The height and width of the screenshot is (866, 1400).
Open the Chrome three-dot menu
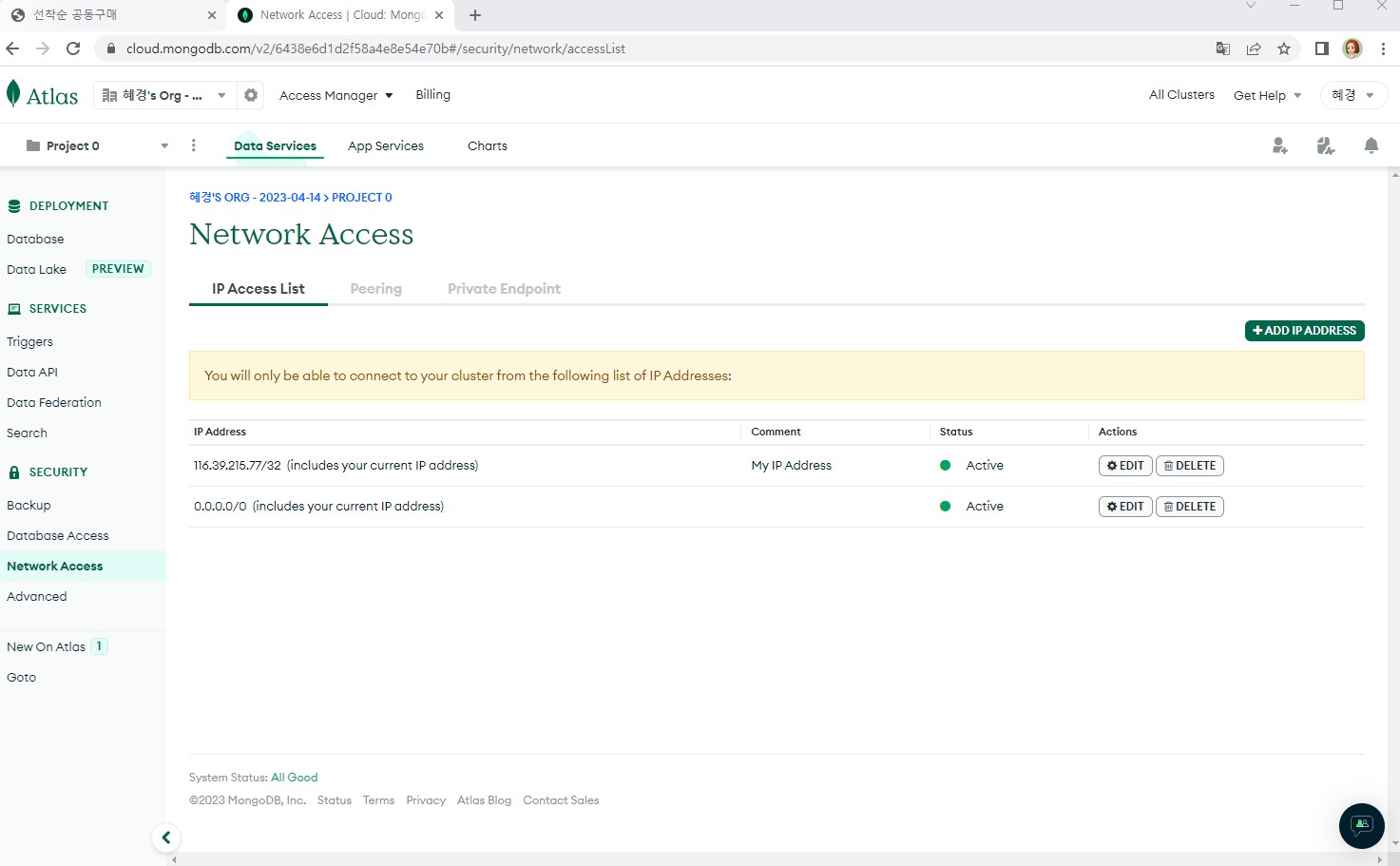tap(1383, 48)
